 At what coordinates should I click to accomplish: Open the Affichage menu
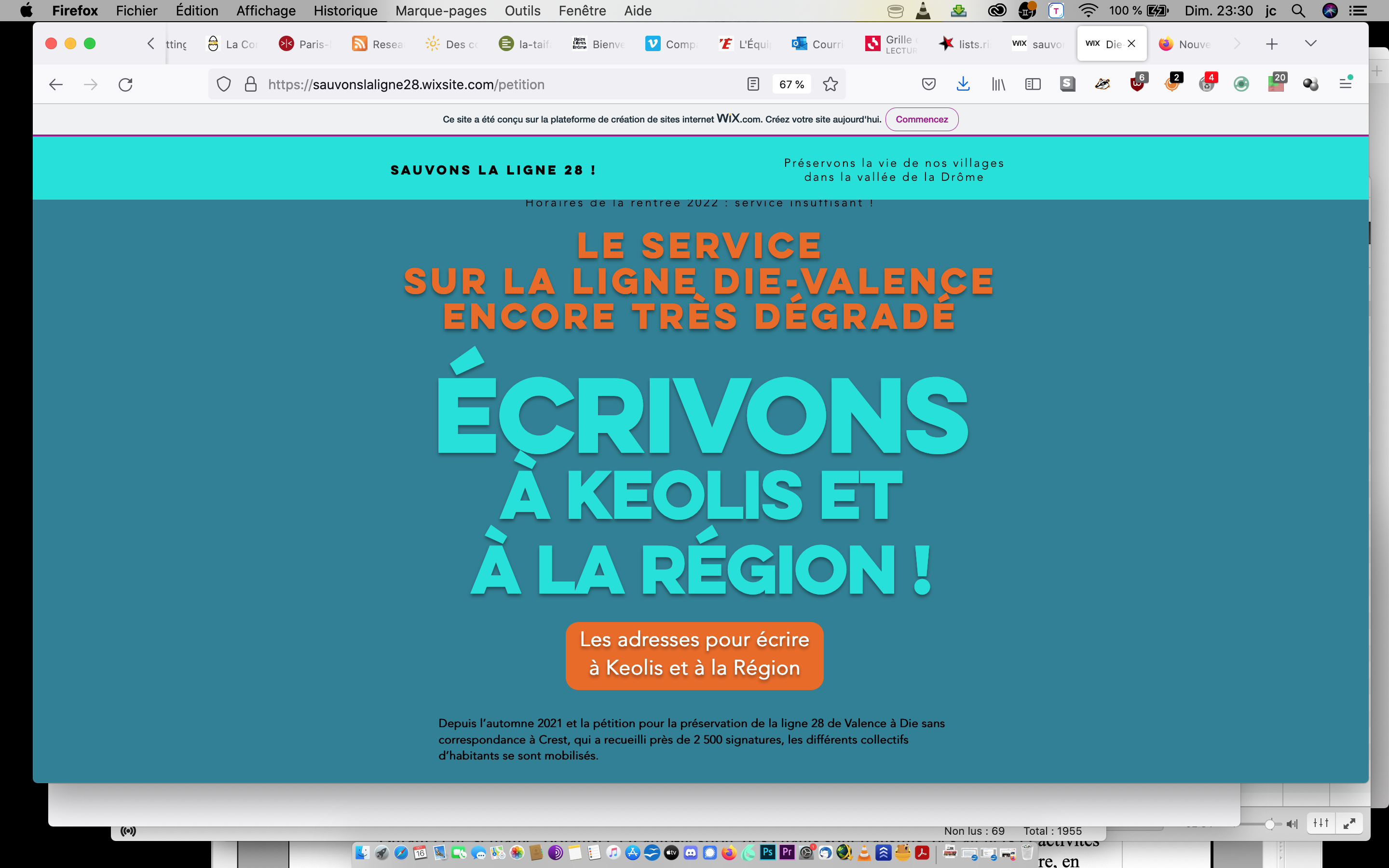[x=266, y=10]
